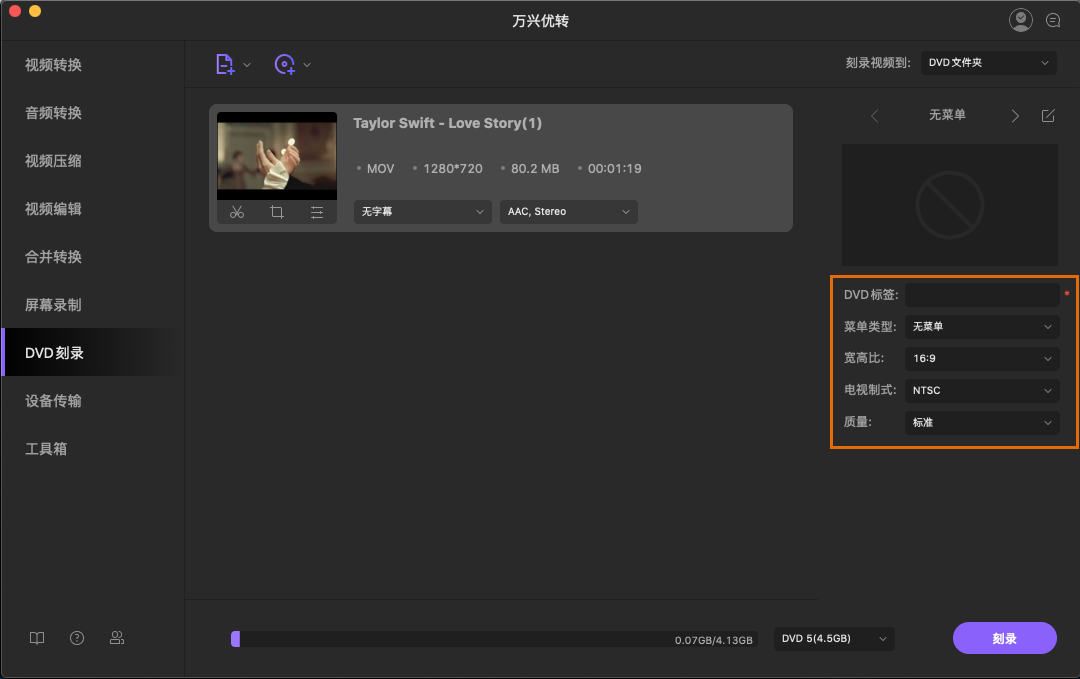Click the 刻录 burn button
1080x679 pixels.
coord(1004,638)
